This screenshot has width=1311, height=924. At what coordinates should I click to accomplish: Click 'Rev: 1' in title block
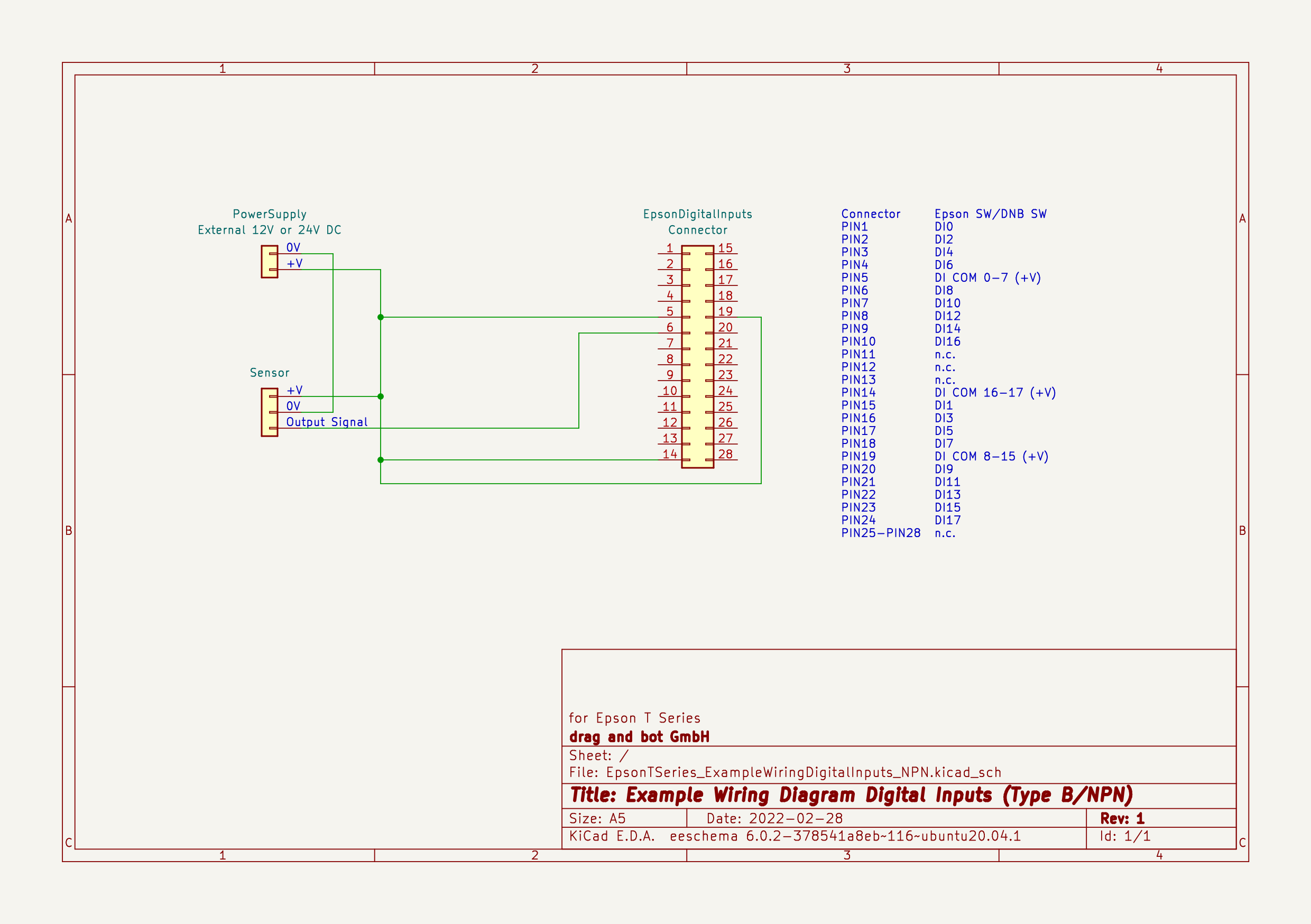coord(1123,818)
